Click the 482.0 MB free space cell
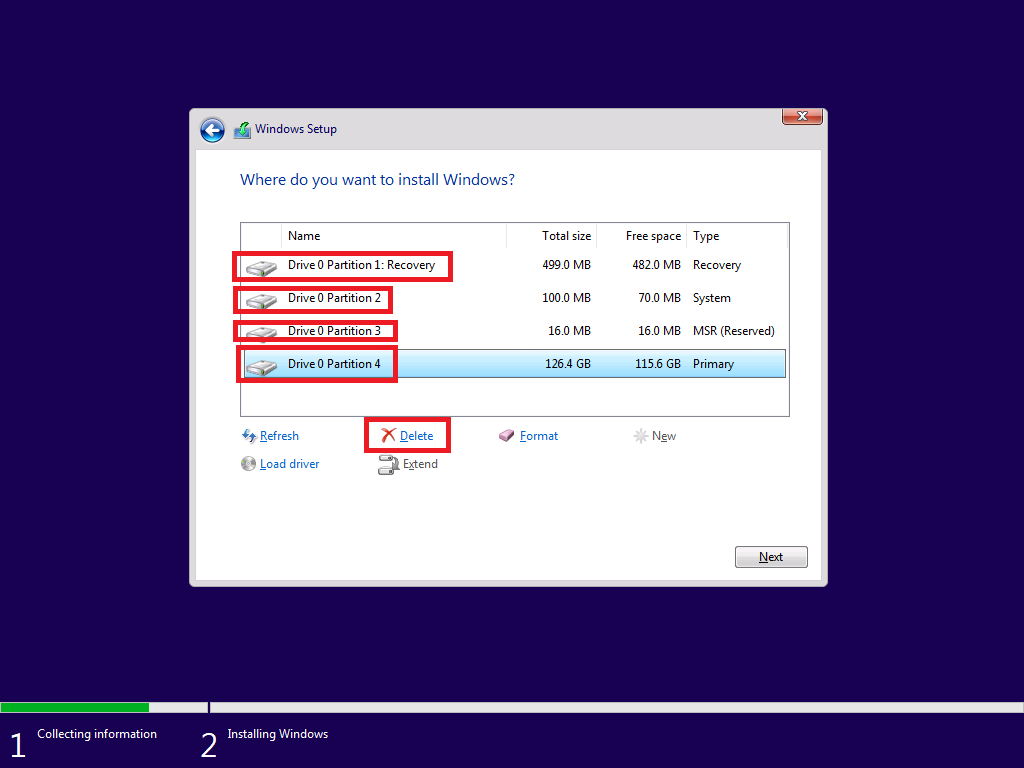The height and width of the screenshot is (768, 1024). click(656, 265)
